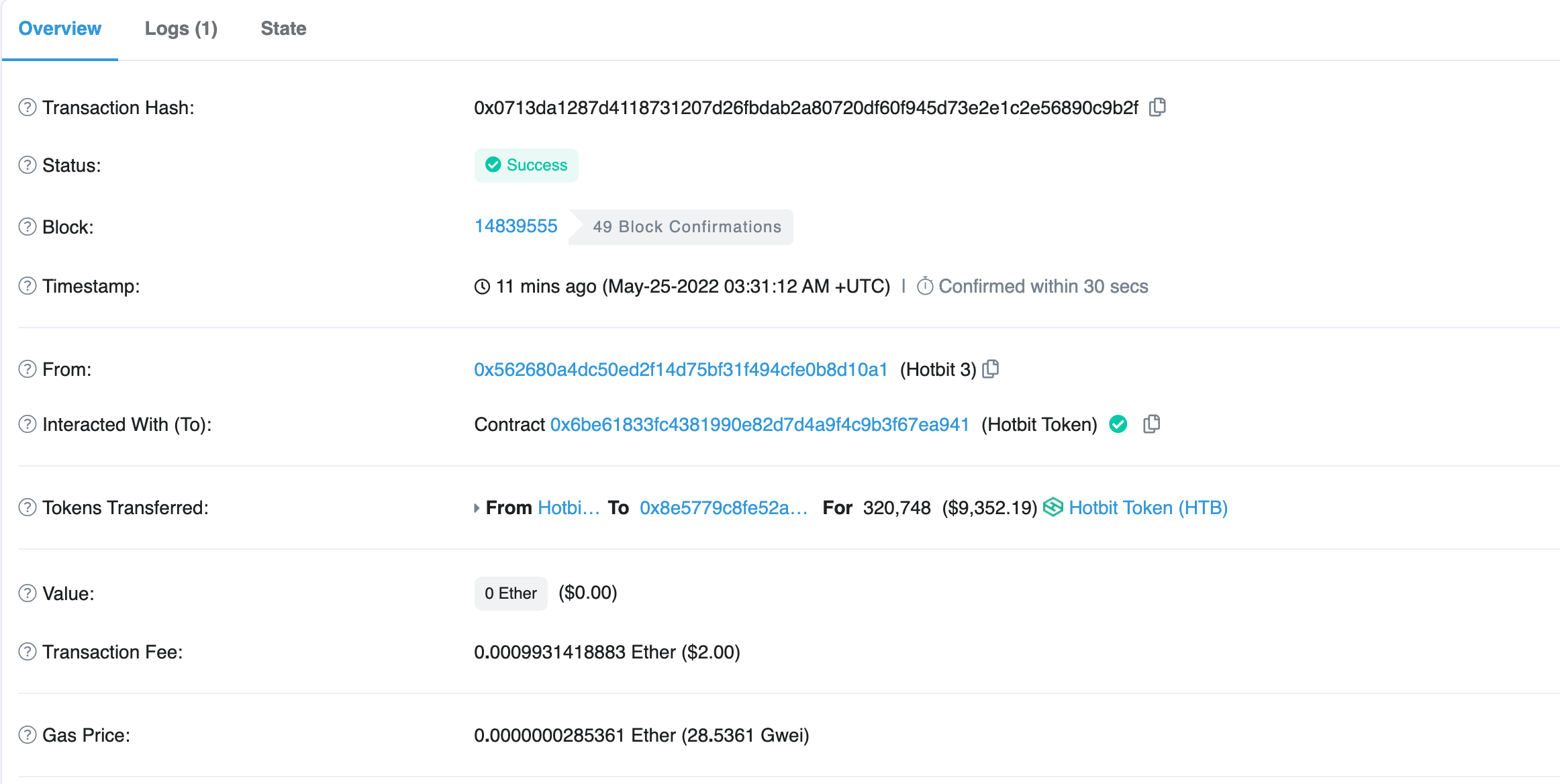Copy the transaction hash to clipboard
Viewport: 1560px width, 784px height.
coord(1157,107)
